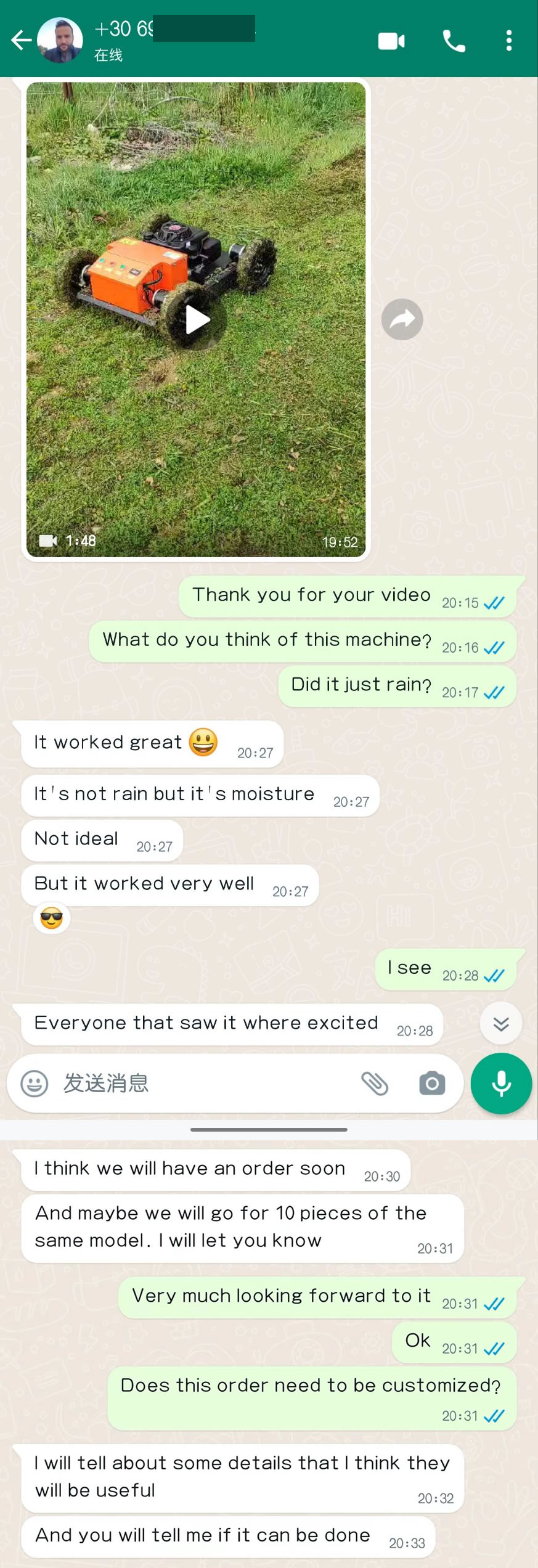This screenshot has width=538, height=1568.
Task: Start a video call
Action: click(391, 41)
